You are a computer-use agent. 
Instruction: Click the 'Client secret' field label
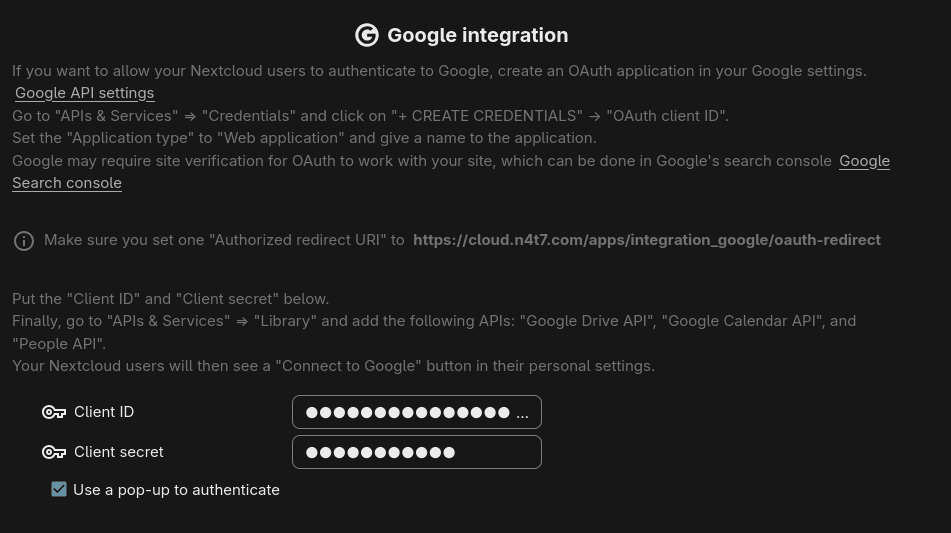pyautogui.click(x=119, y=452)
